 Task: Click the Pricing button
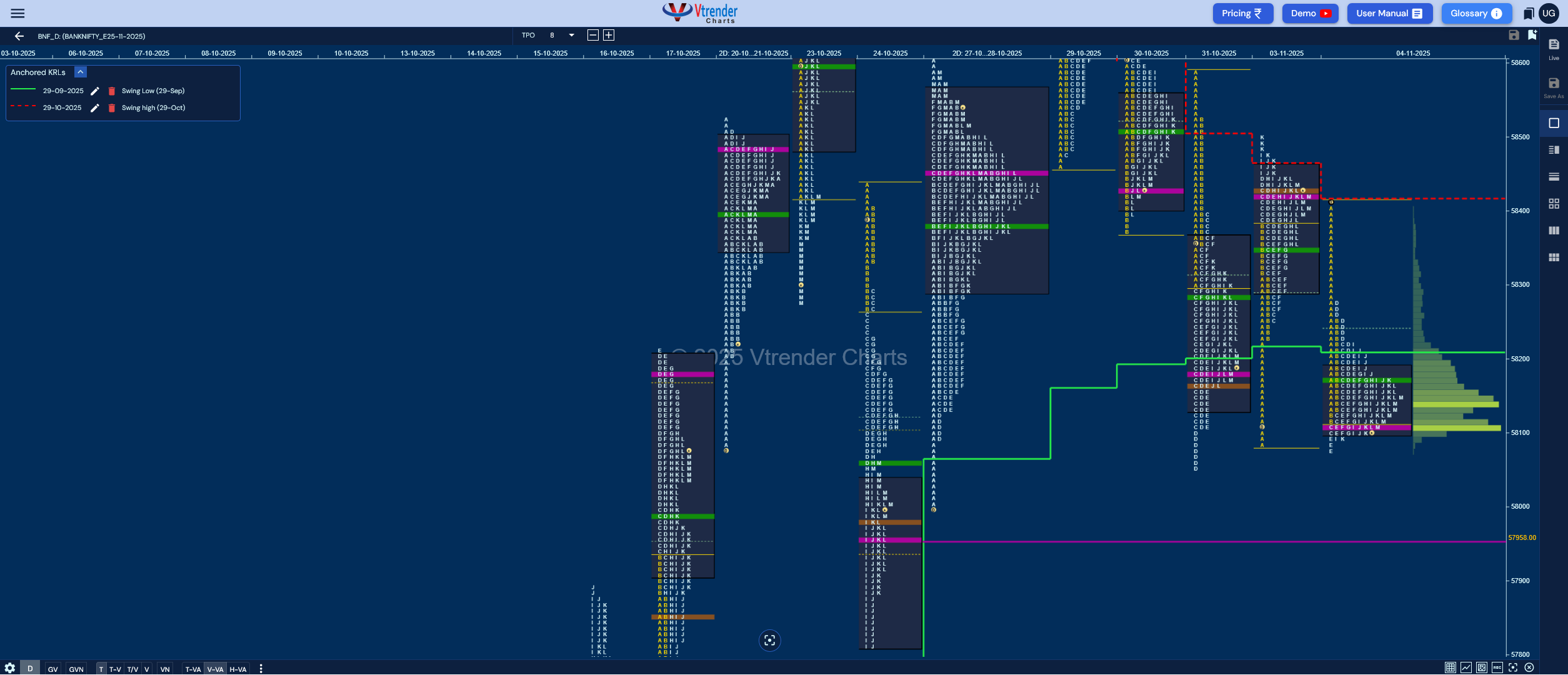tap(1242, 12)
